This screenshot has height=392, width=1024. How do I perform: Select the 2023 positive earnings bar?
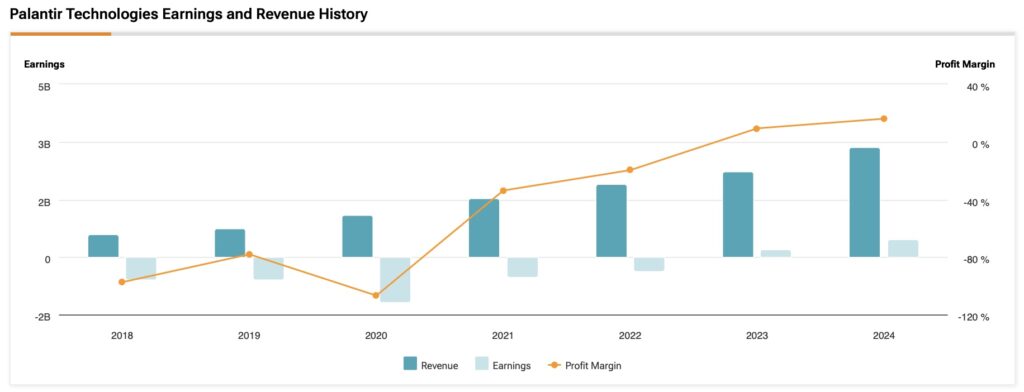tap(776, 253)
